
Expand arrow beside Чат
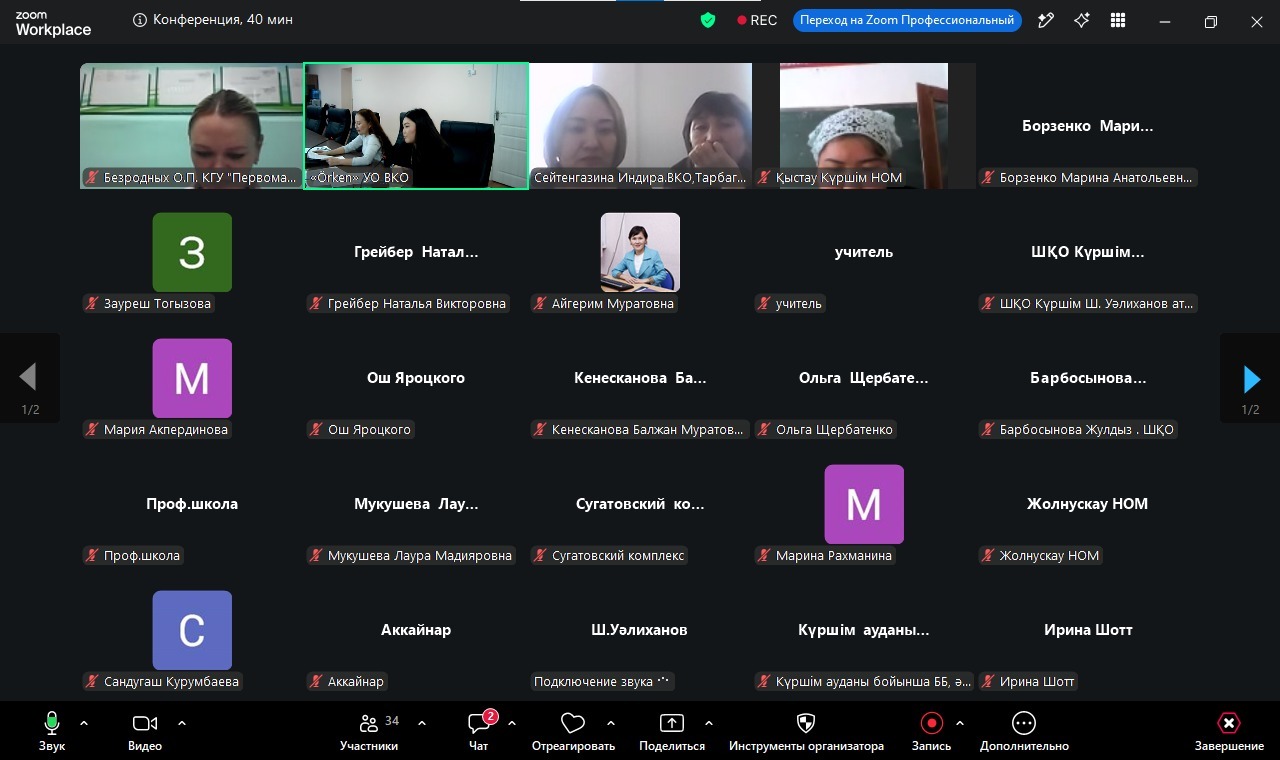512,722
